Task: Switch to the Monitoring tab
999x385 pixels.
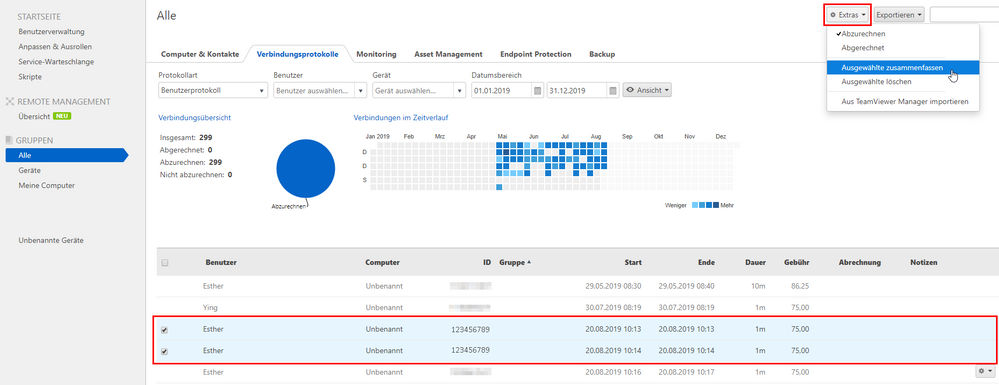Action: point(377,54)
